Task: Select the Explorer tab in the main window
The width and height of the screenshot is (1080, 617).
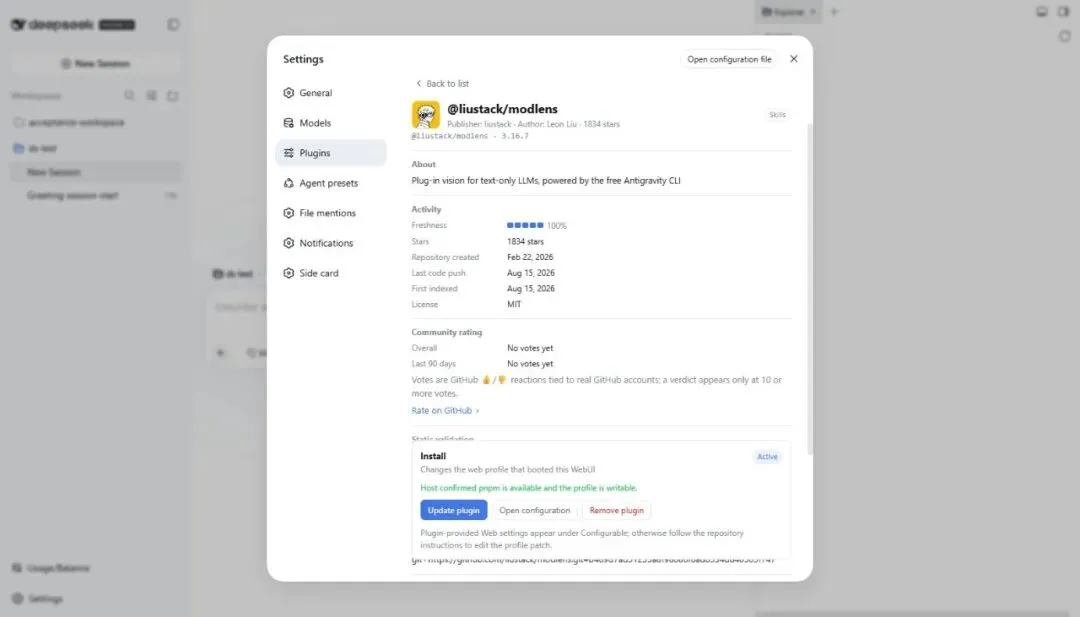Action: (x=789, y=12)
